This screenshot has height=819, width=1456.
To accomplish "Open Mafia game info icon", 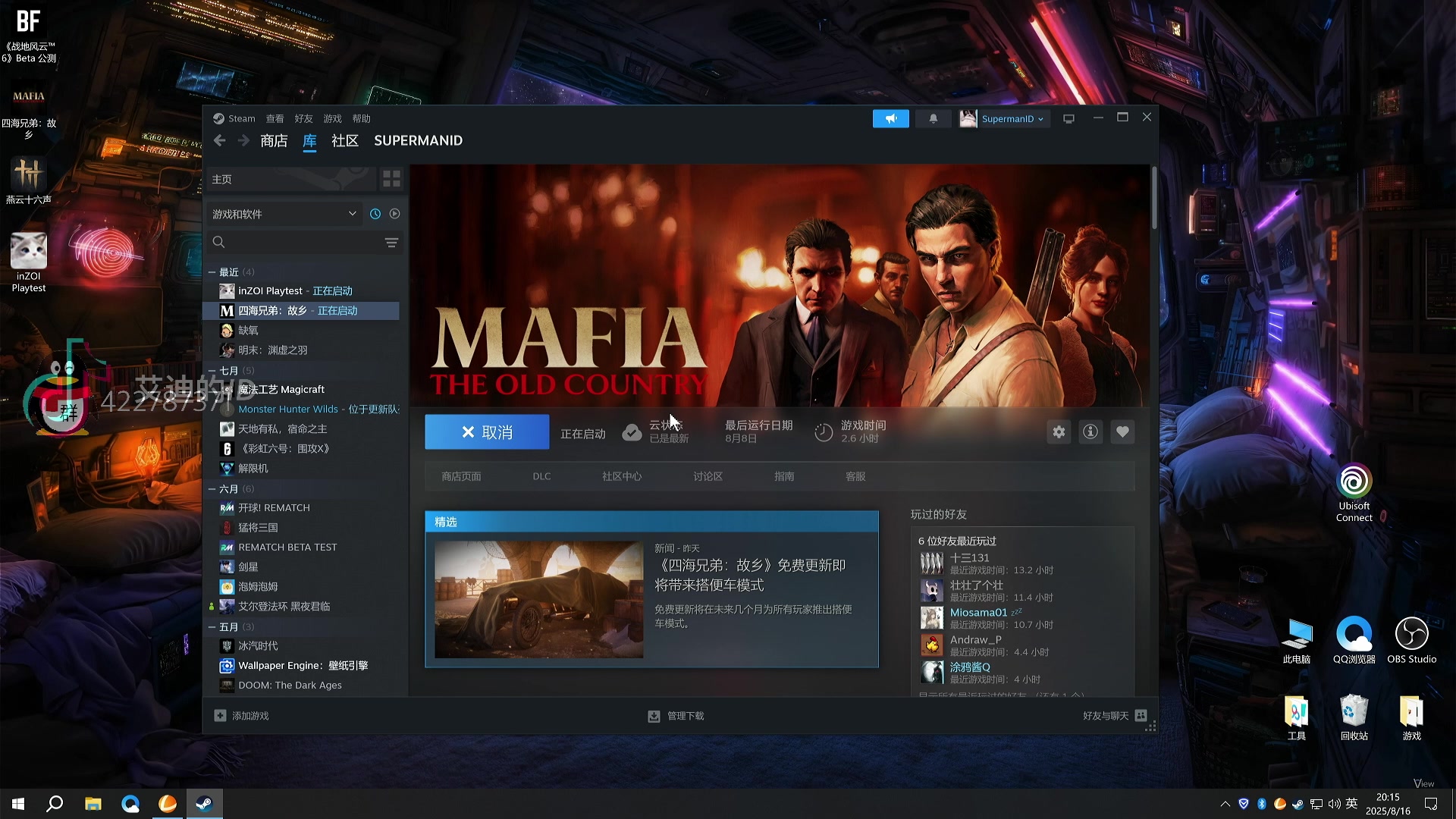I will coord(1090,432).
